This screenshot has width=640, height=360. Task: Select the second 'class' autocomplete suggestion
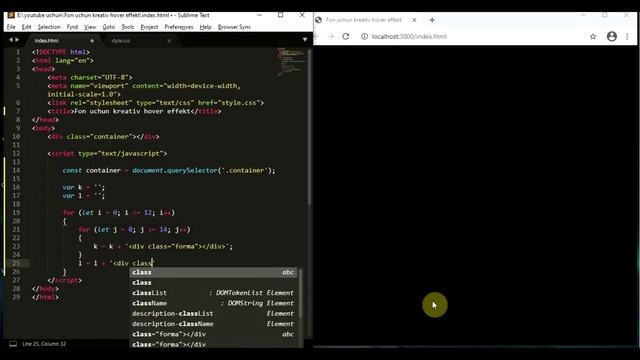(x=213, y=282)
